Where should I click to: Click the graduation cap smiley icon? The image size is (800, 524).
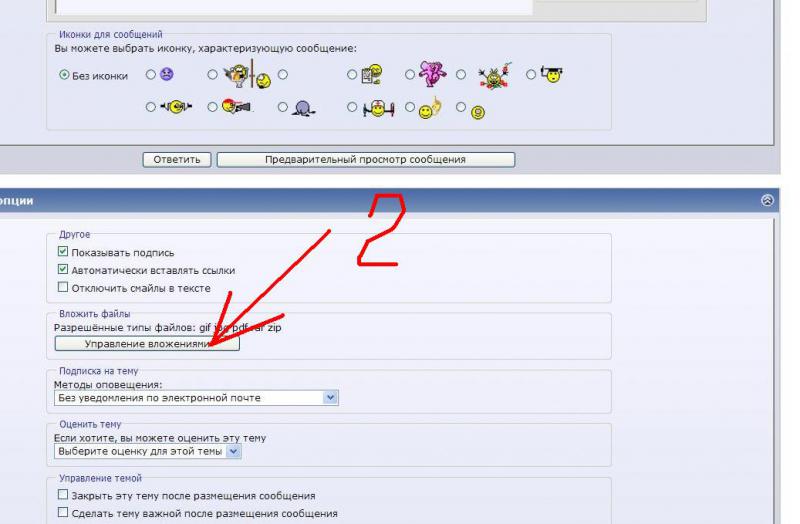coord(550,74)
